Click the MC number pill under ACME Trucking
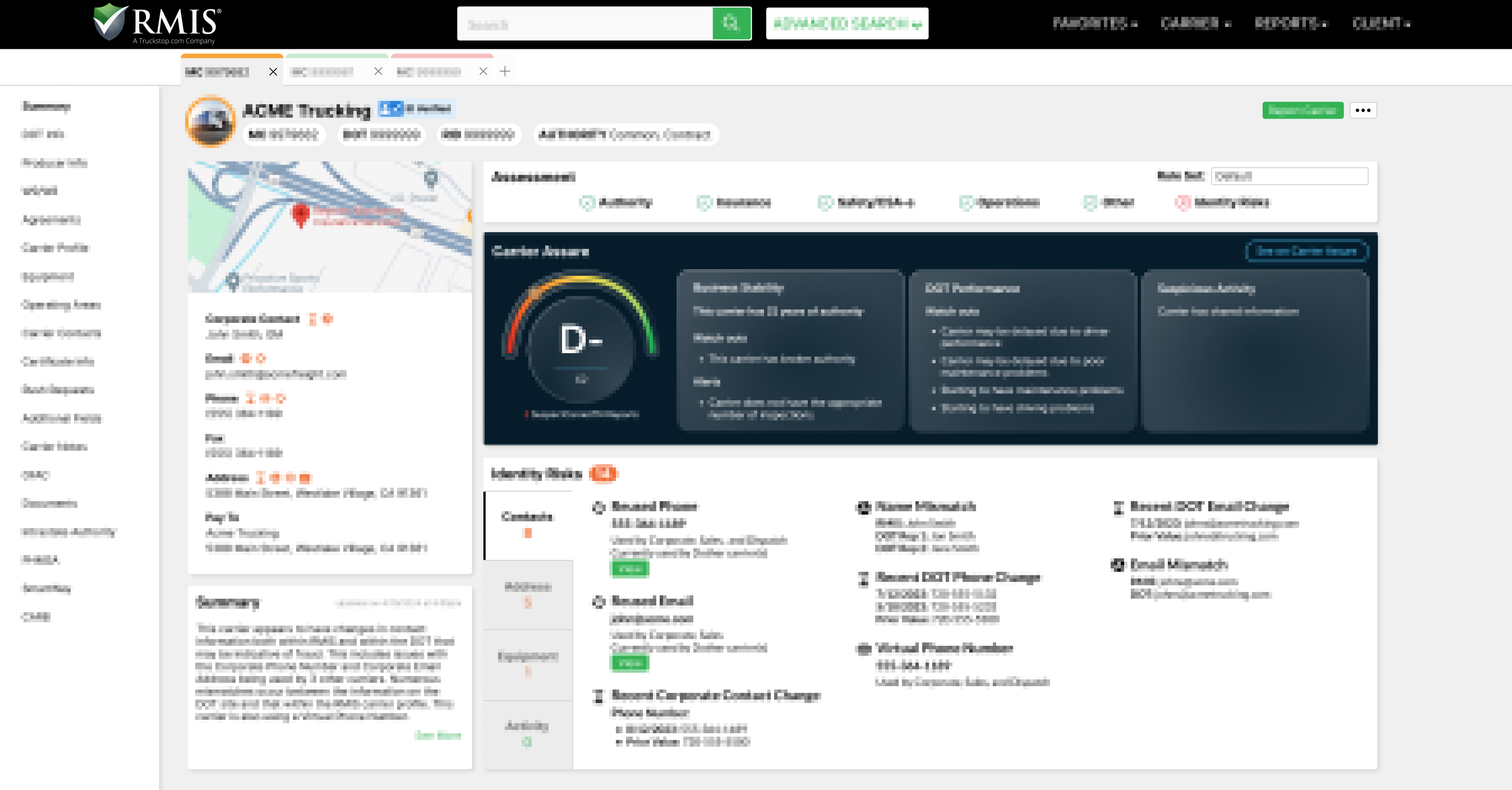Screen dimensions: 1512x790 click(x=284, y=135)
